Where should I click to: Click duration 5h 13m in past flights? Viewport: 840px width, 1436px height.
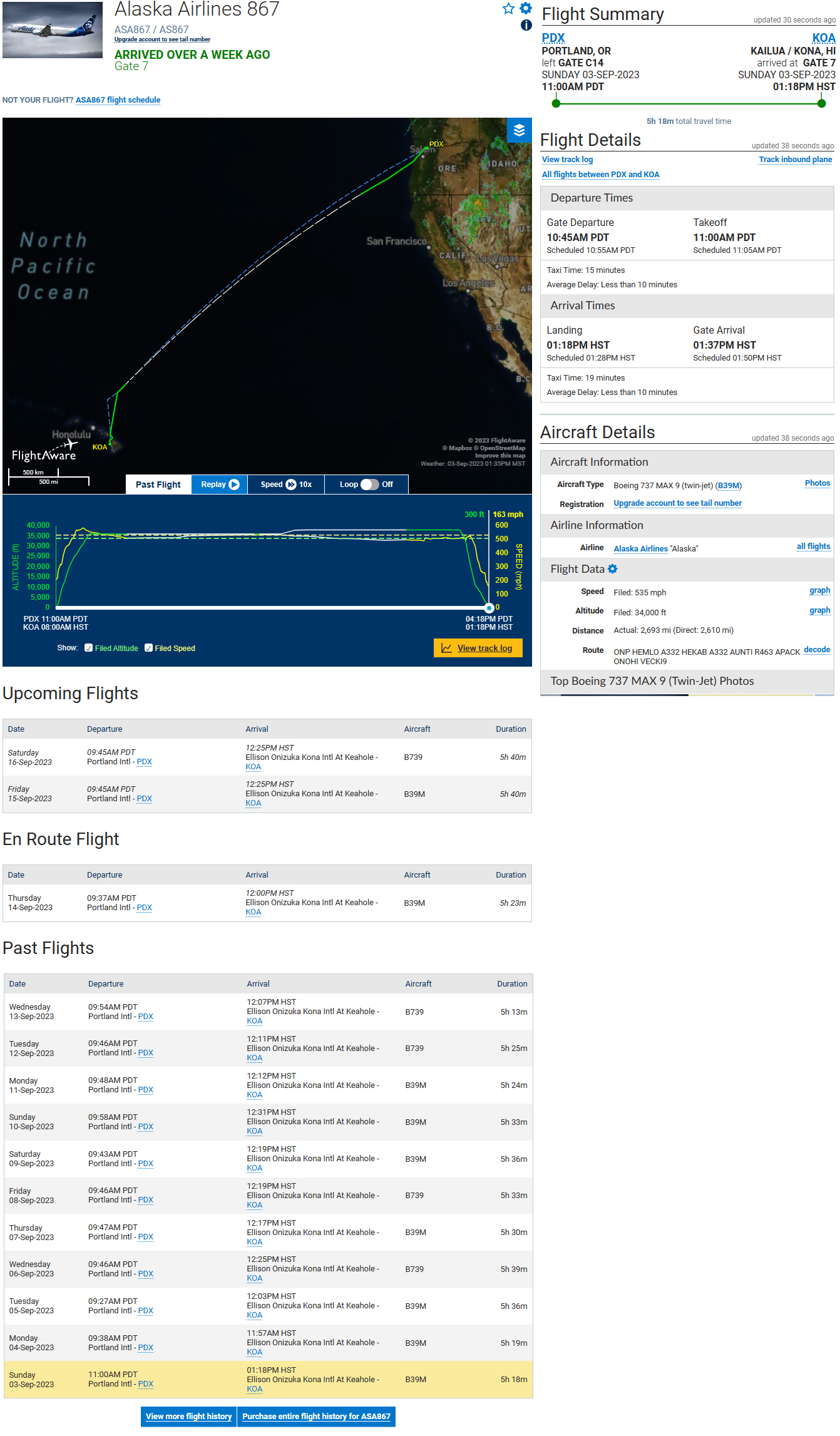tap(514, 1012)
